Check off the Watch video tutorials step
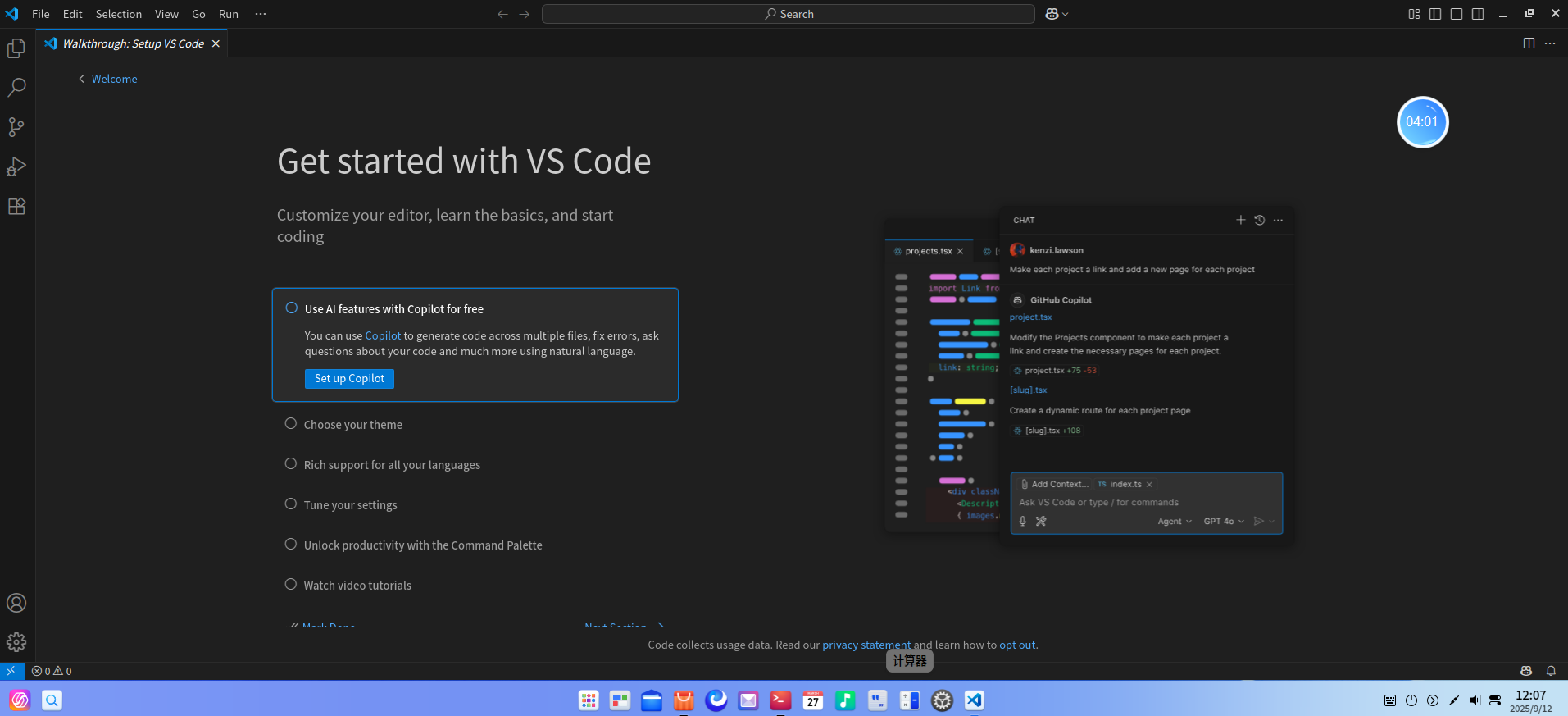1568x716 pixels. coord(290,585)
